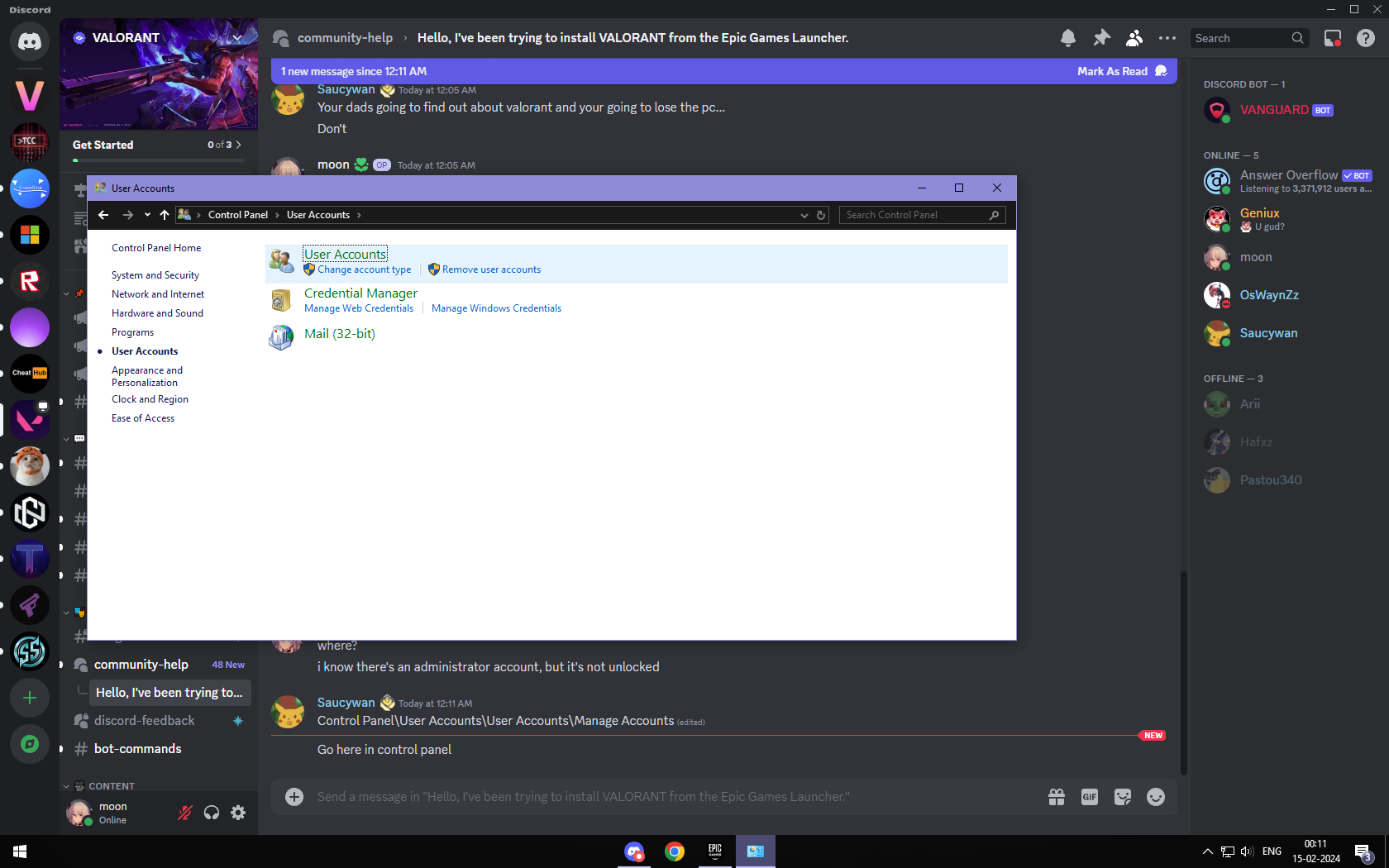Expand address bar history dropdown
The image size is (1389, 868).
tap(804, 215)
